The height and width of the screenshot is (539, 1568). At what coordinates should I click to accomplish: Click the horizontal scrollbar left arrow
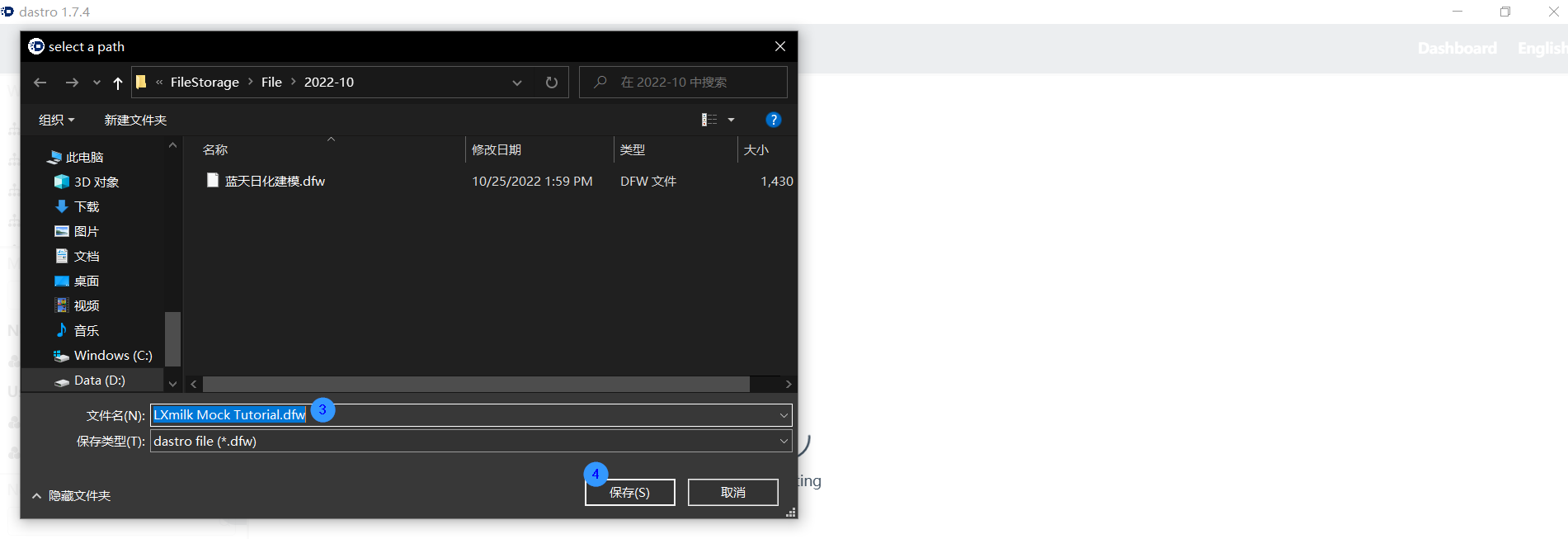(x=193, y=384)
